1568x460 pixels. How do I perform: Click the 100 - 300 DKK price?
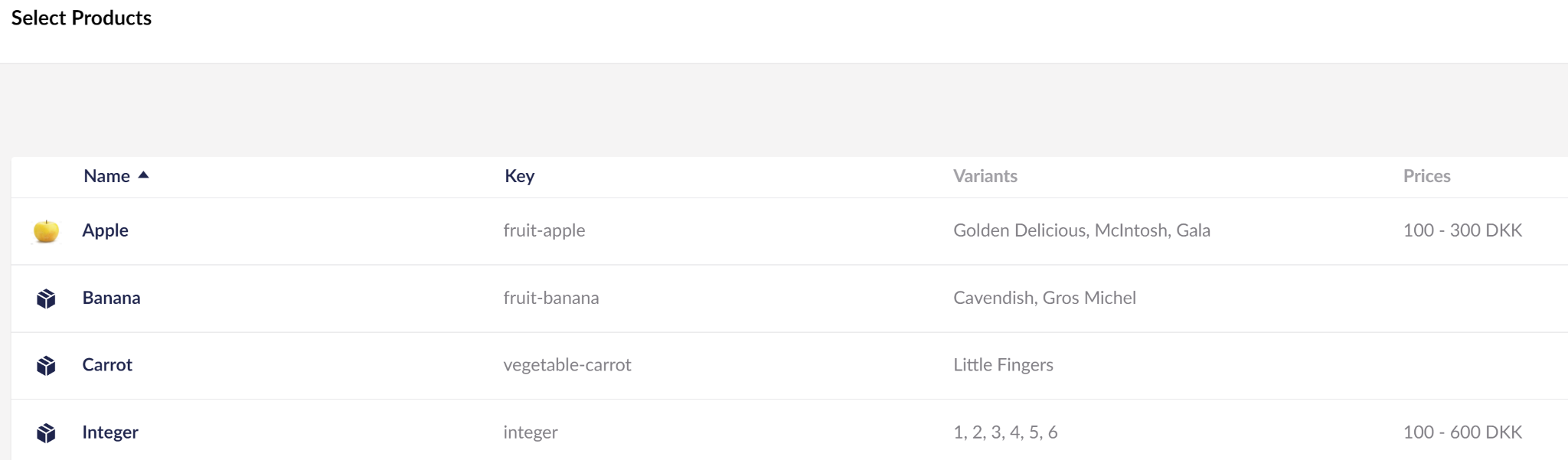coord(1462,230)
